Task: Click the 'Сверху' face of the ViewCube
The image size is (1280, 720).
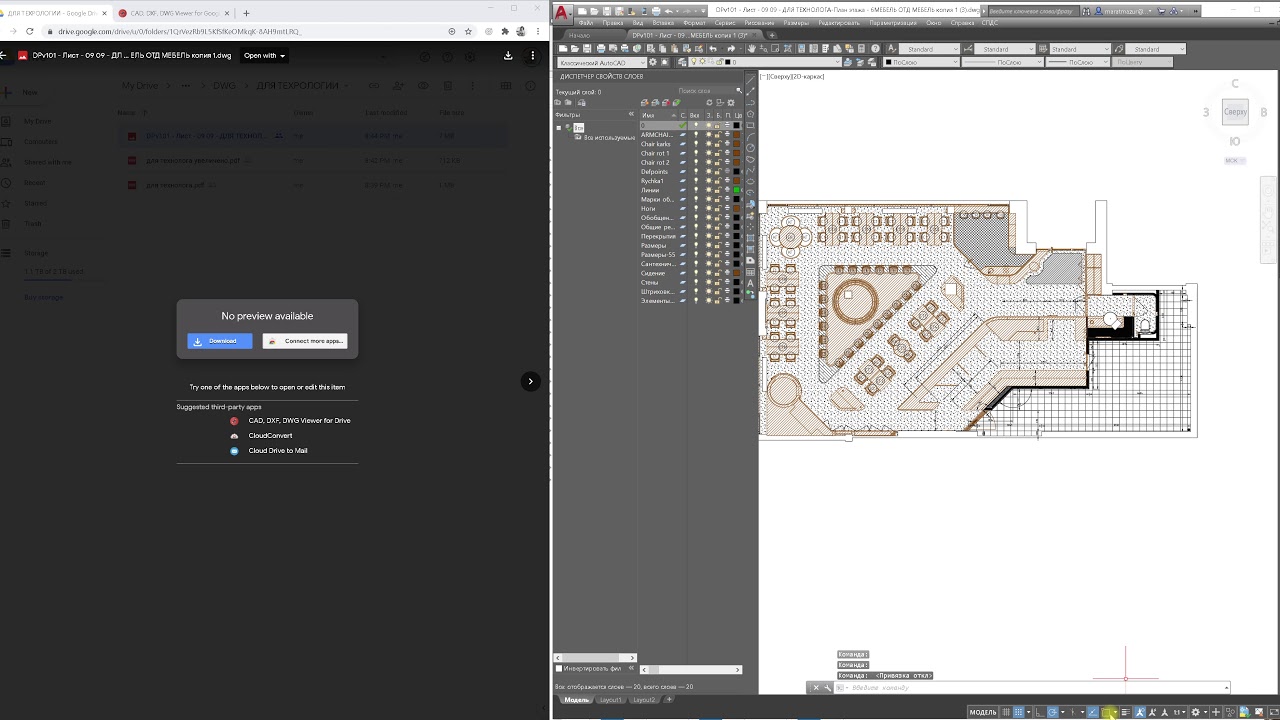Action: click(x=1235, y=112)
